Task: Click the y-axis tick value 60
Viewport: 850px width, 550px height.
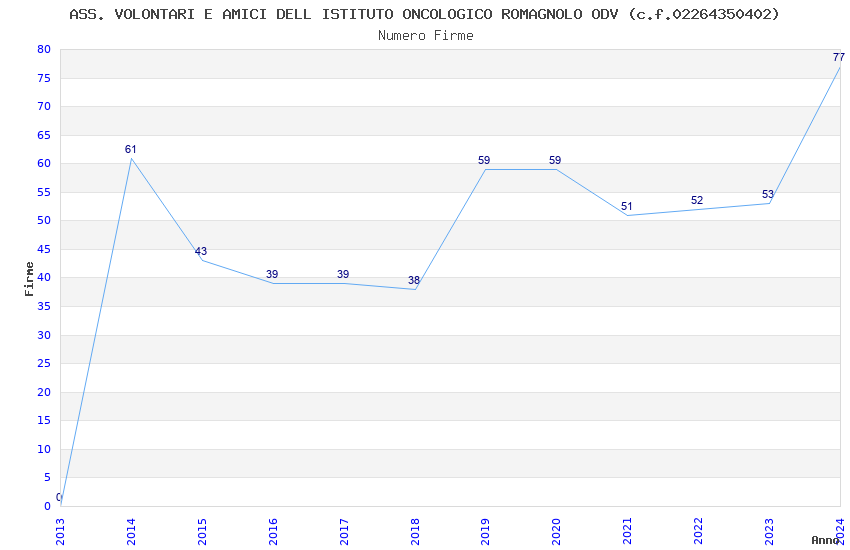Action: pyautogui.click(x=44, y=164)
